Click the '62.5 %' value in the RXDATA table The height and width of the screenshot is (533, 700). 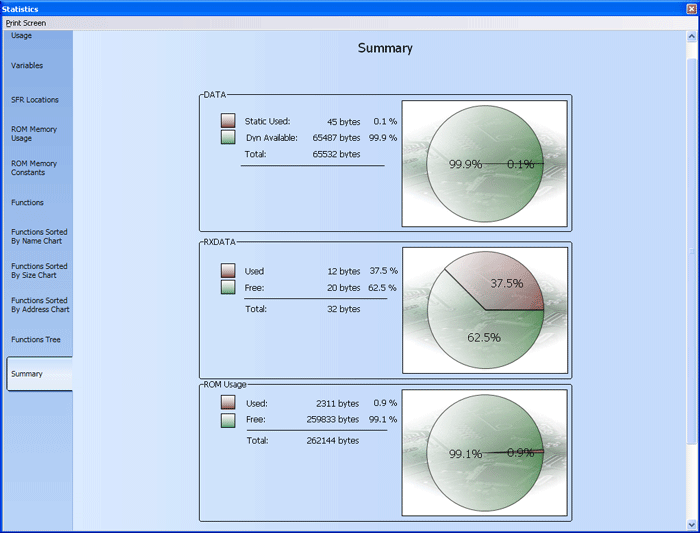[382, 288]
